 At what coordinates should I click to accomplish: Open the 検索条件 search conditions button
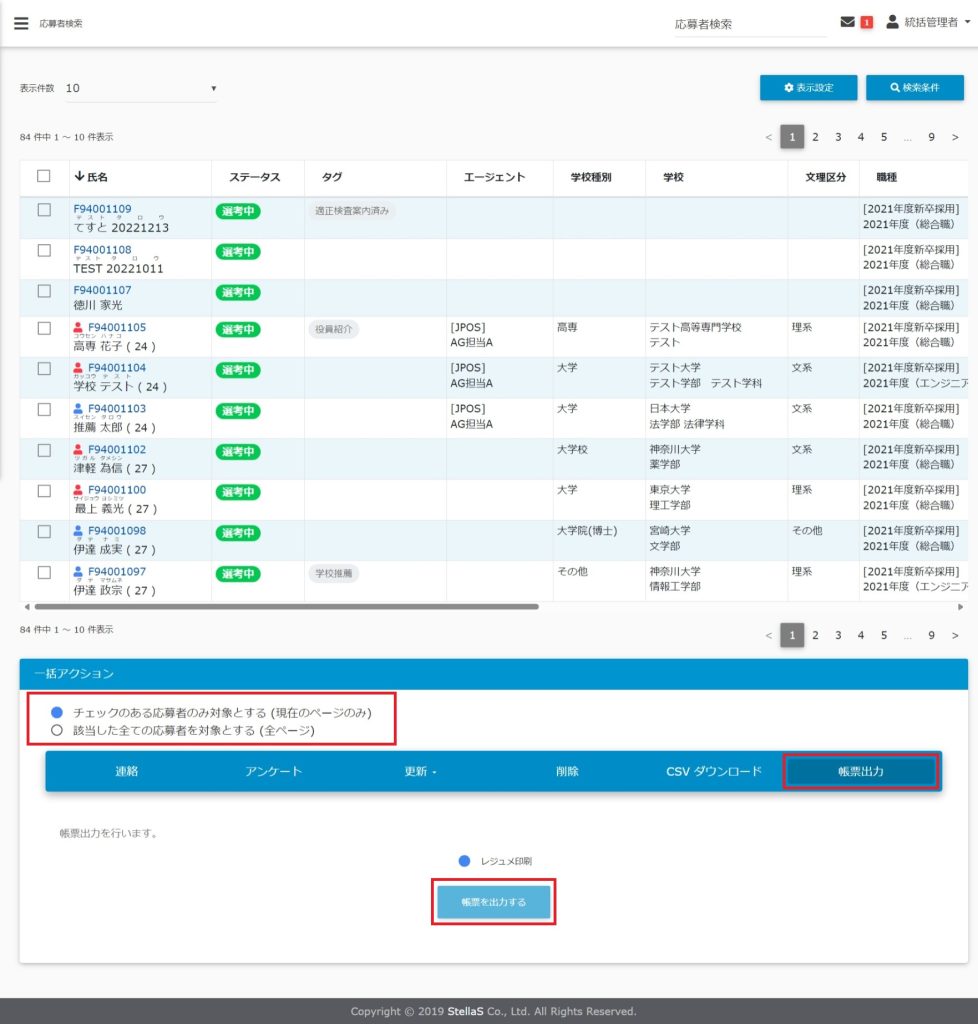(914, 88)
